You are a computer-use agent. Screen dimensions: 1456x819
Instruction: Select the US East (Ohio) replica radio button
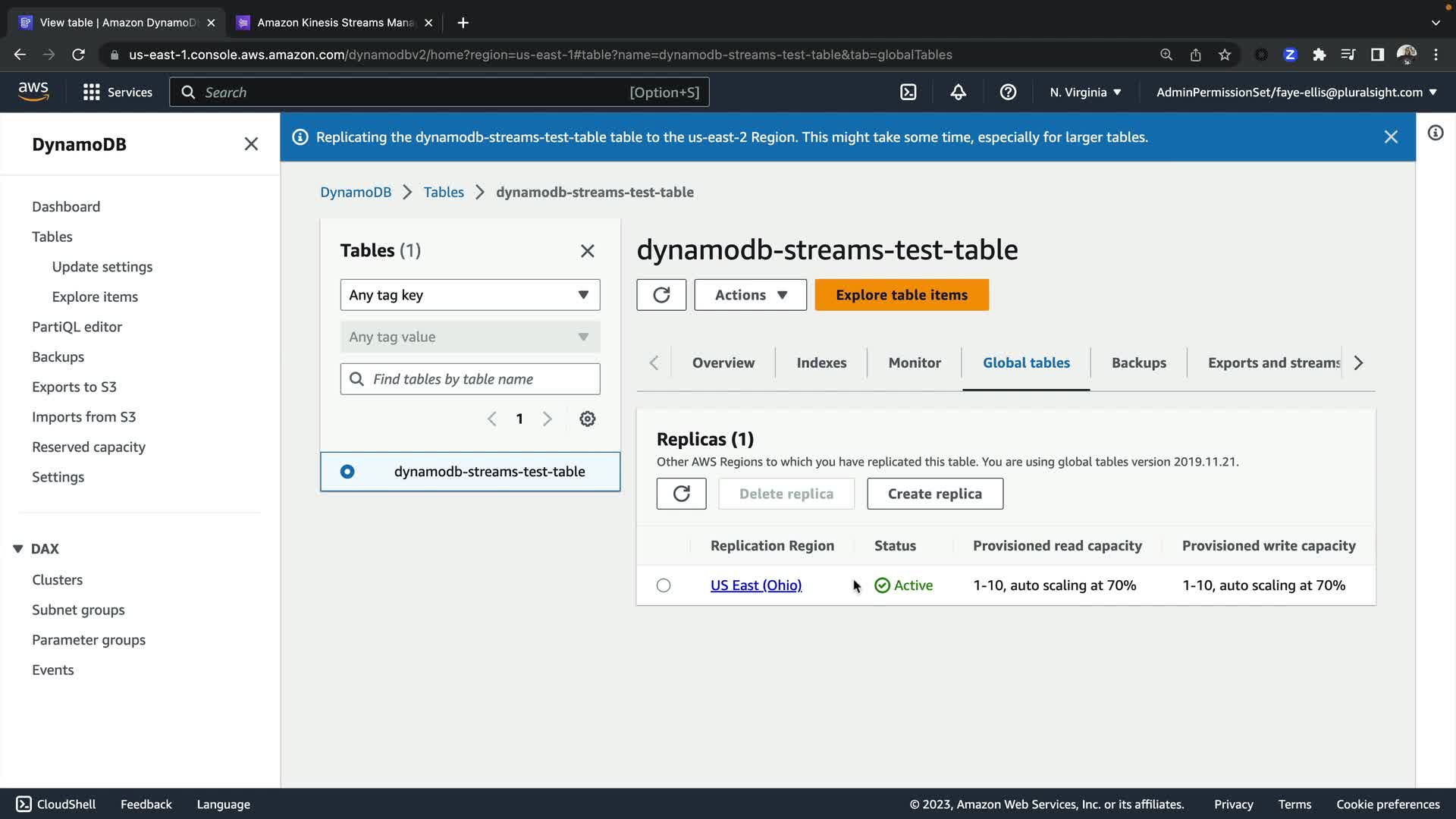coord(664,585)
